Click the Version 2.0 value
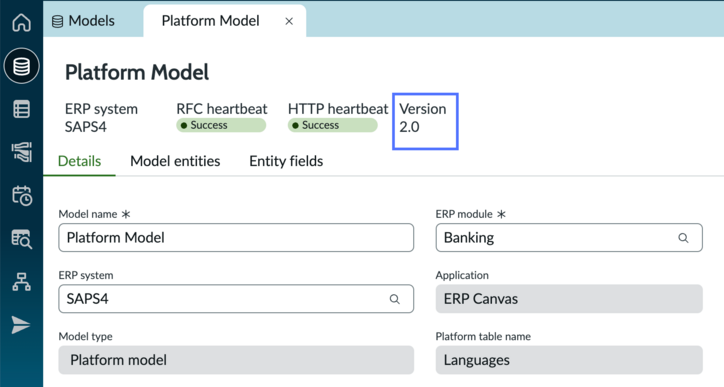Screen dimensions: 724x387 coord(410,127)
